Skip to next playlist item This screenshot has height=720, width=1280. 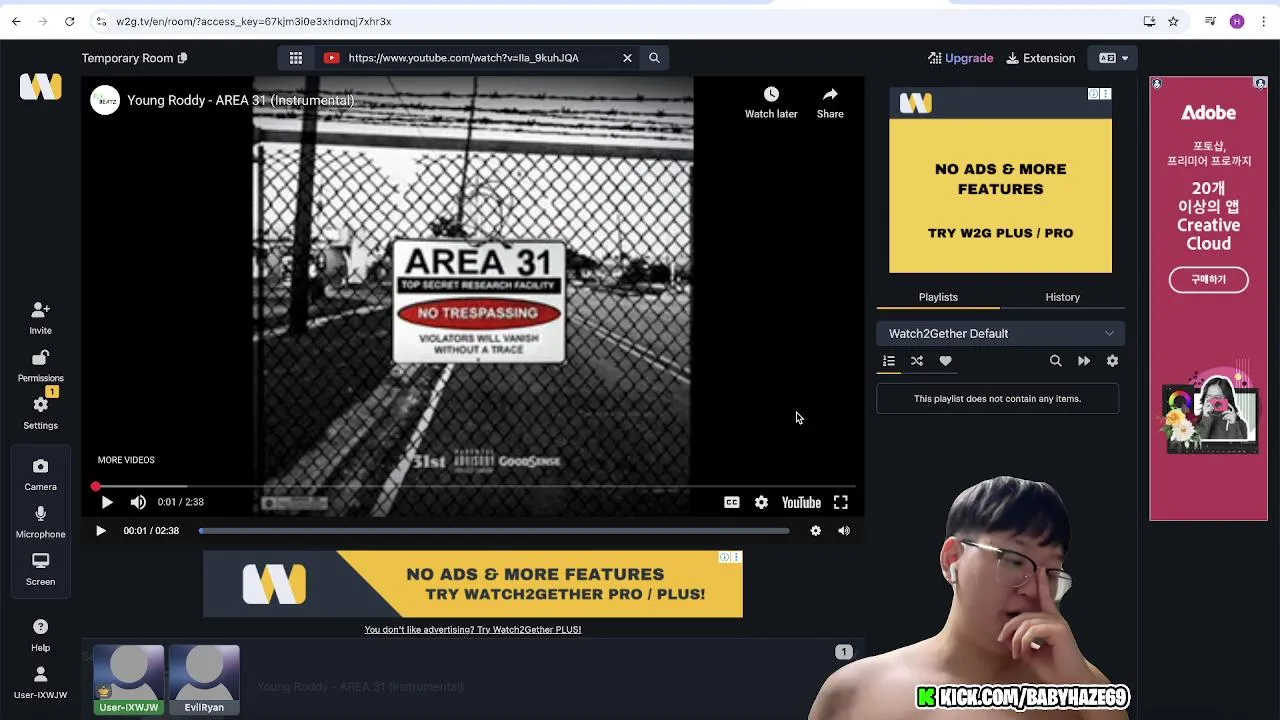click(1084, 361)
